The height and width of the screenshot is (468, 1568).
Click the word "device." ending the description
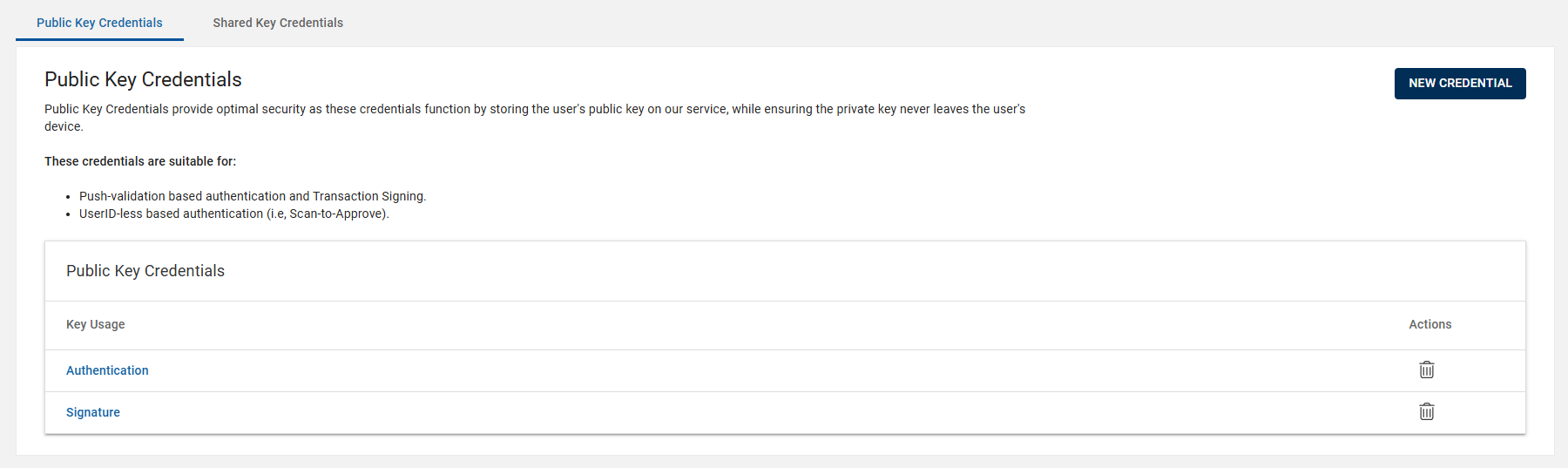click(x=64, y=126)
